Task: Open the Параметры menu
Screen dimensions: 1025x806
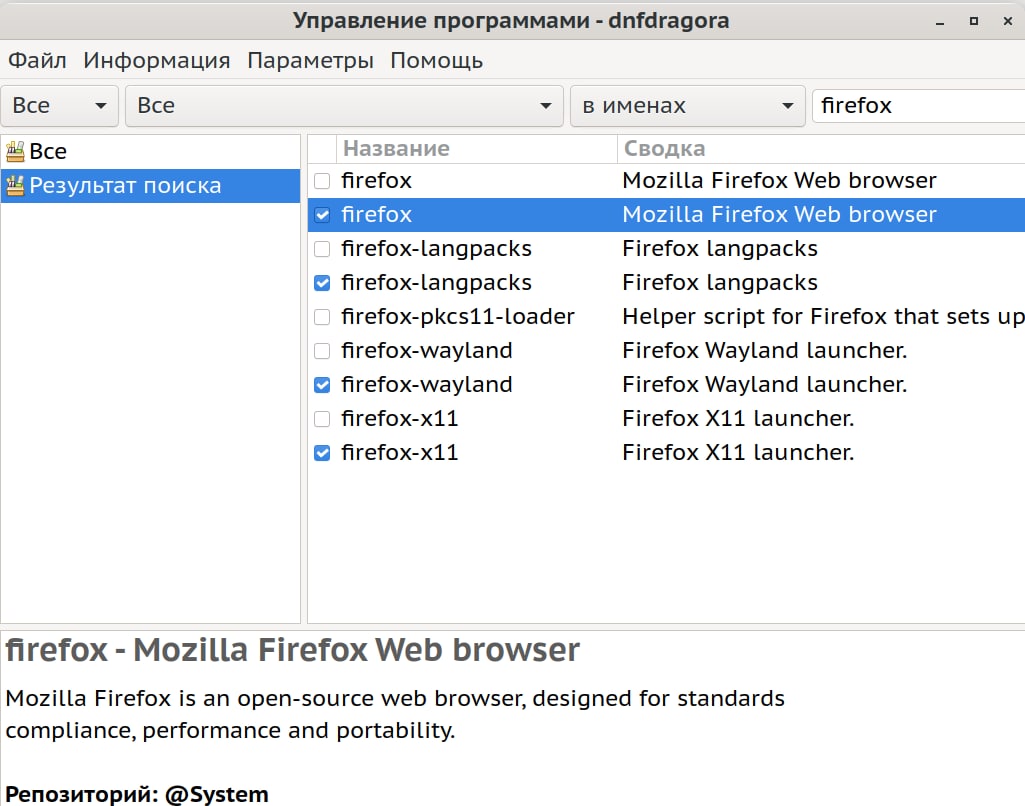Action: [310, 60]
